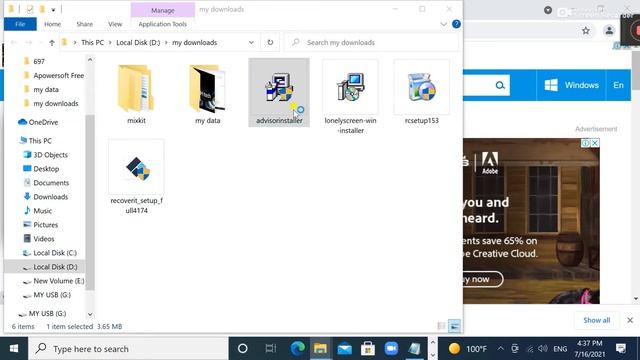Open Zoom from taskbar
Screen dimensions: 640x360
click(x=391, y=349)
